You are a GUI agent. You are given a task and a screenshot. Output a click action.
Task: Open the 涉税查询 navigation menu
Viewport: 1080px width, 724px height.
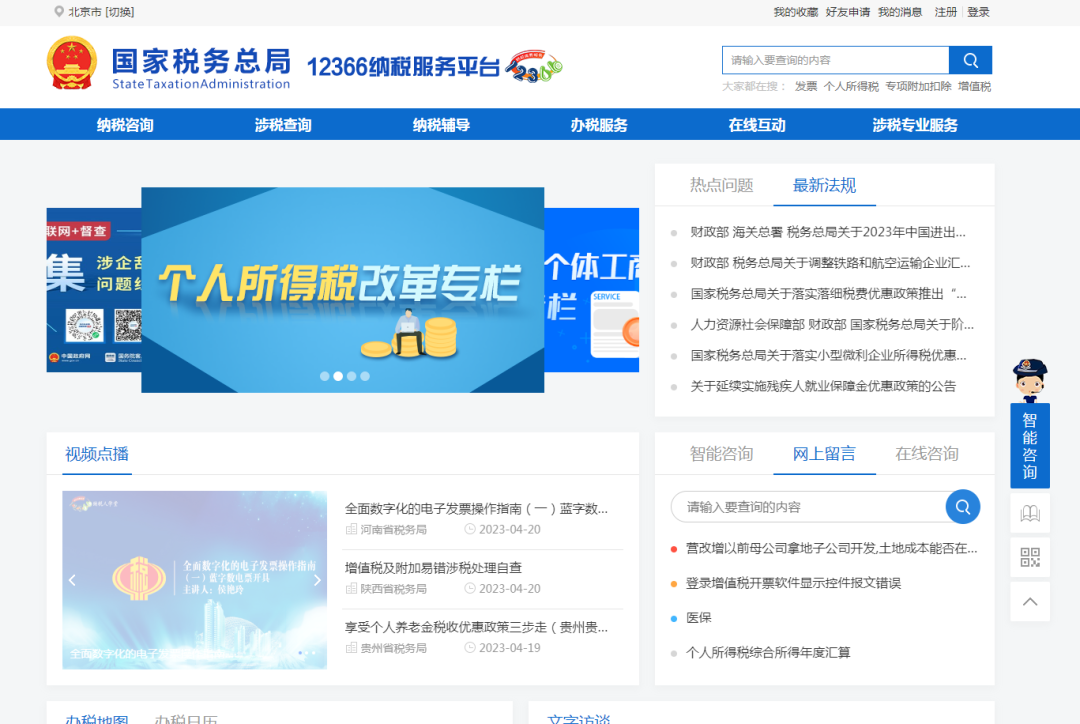tap(283, 125)
